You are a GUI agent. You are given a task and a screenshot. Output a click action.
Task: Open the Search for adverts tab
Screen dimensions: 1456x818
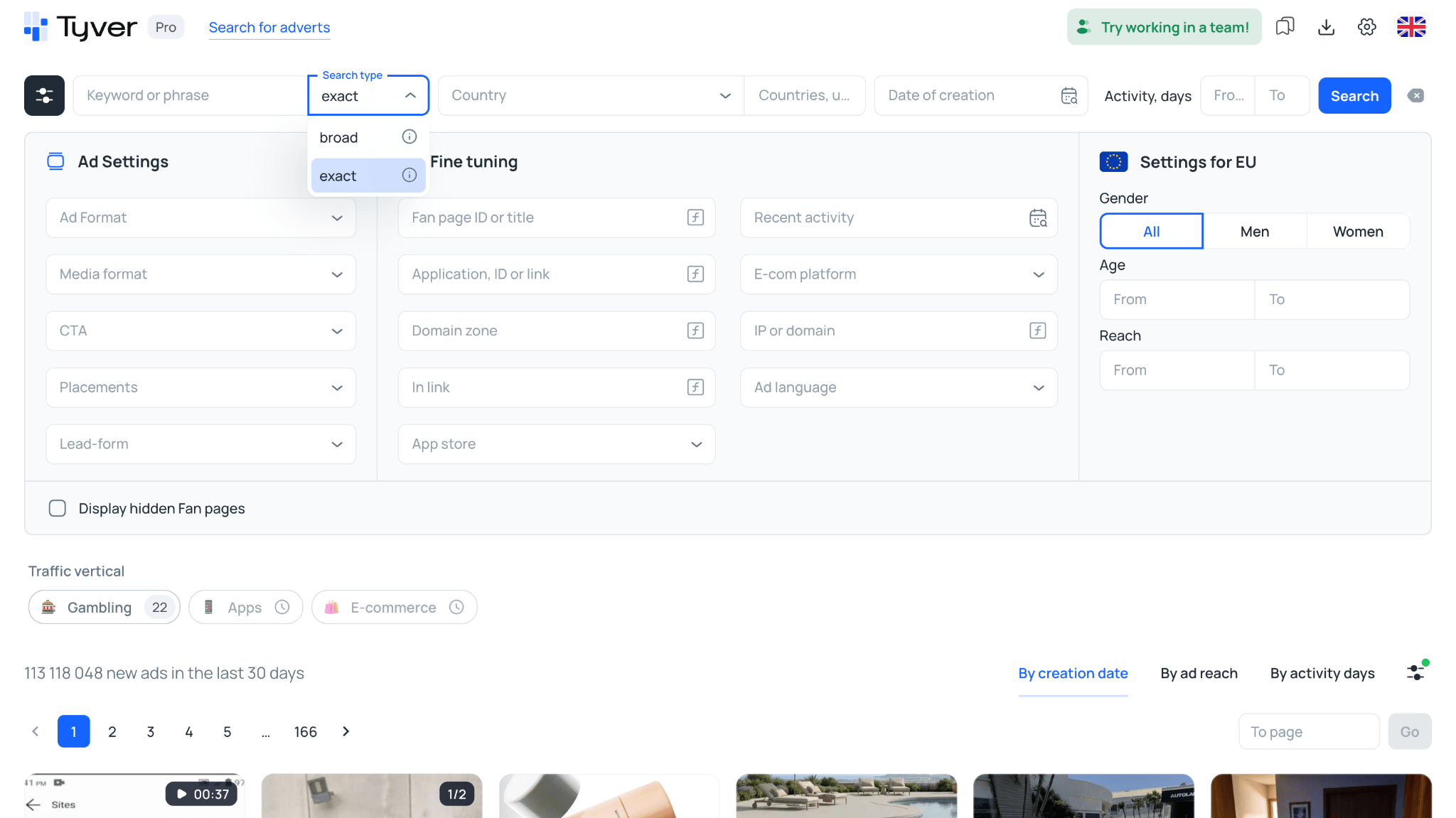269,27
